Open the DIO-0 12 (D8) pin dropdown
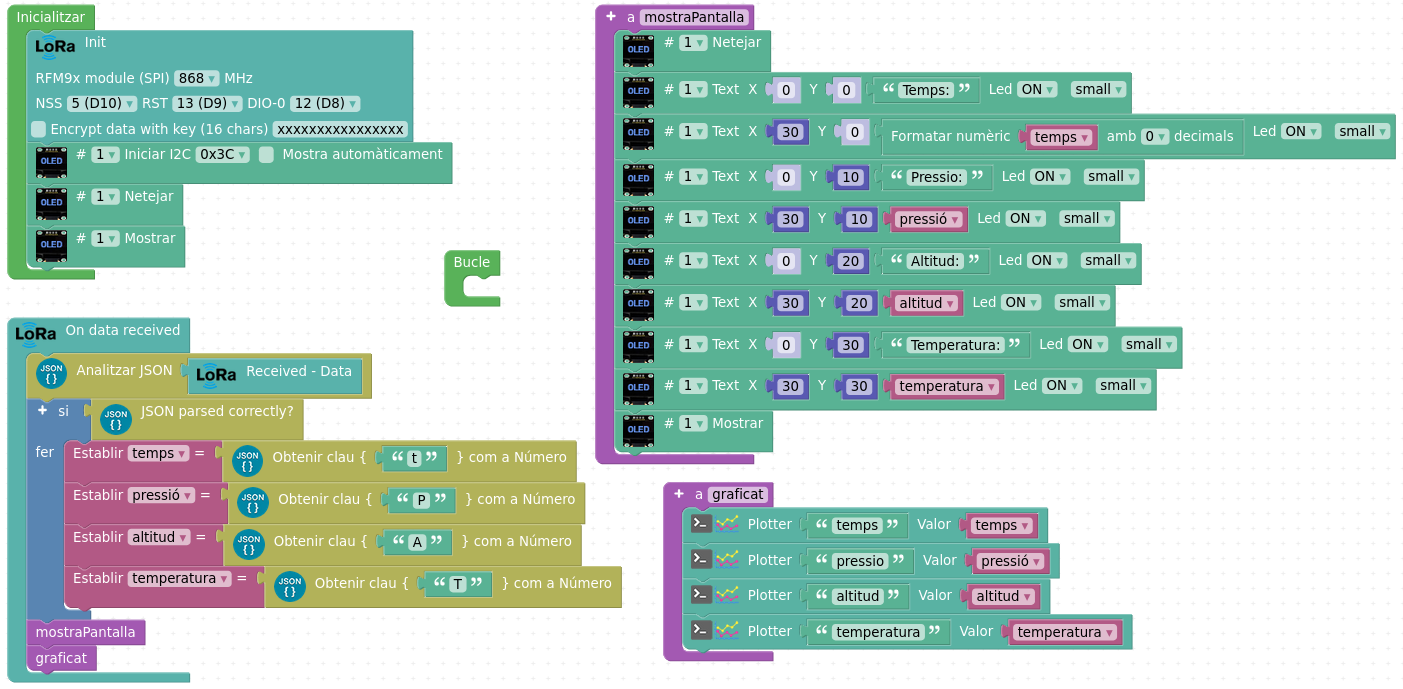Image resolution: width=1403 pixels, height=689 pixels. click(325, 103)
